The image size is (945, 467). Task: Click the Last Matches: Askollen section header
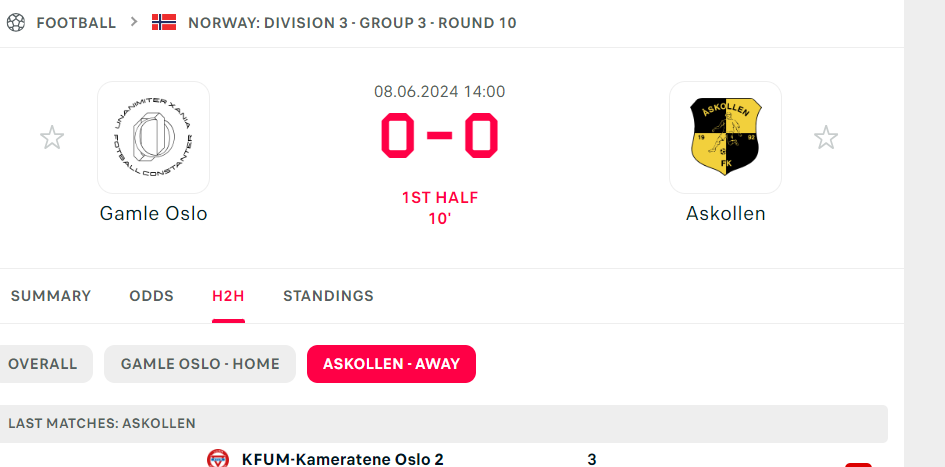point(444,424)
